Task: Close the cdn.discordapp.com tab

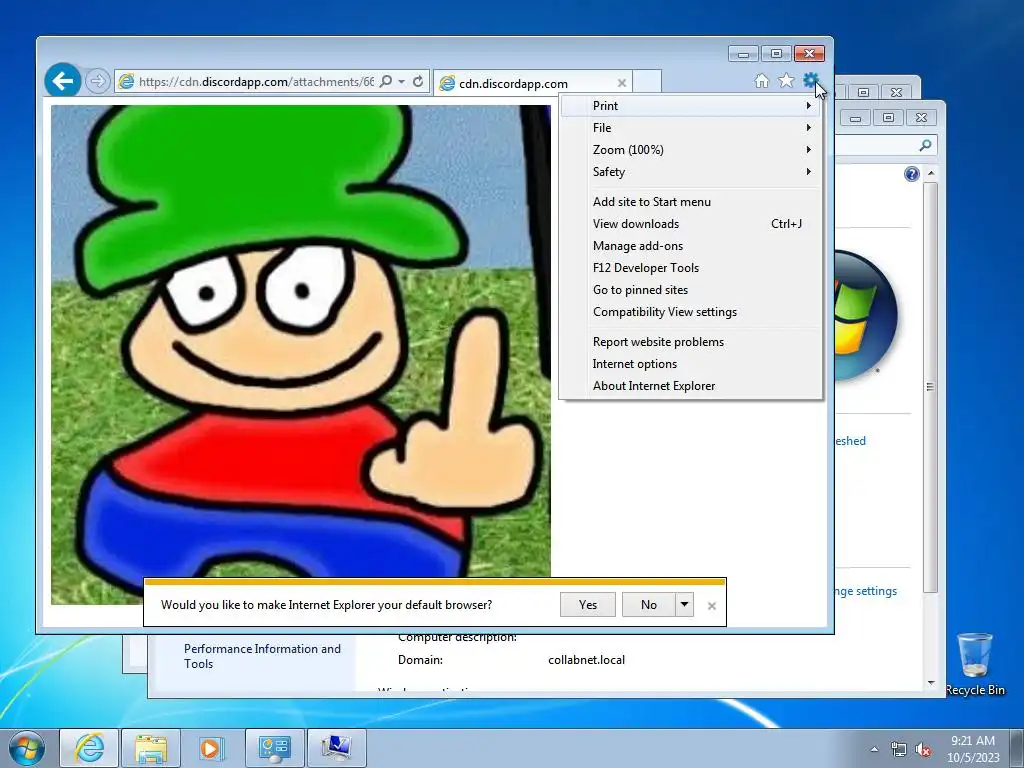Action: (x=622, y=83)
